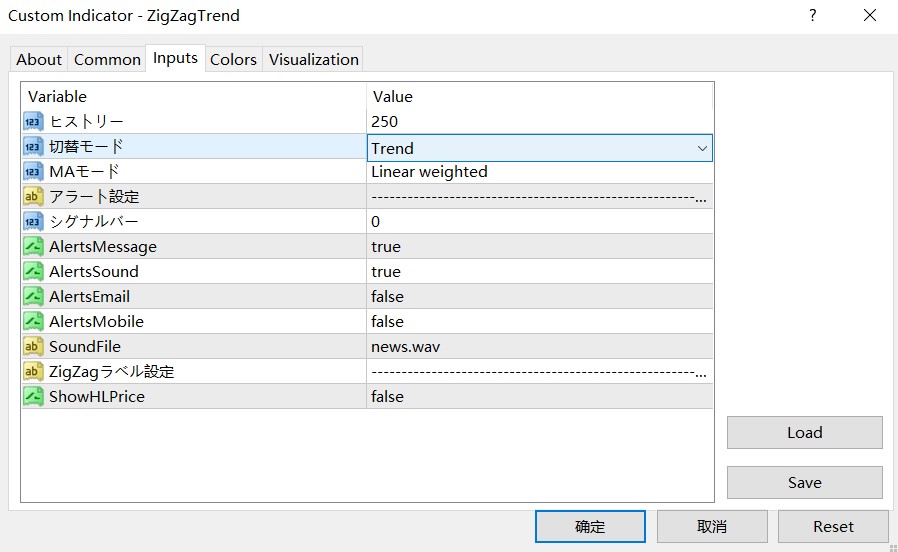Viewport: 898px width, 552px height.
Task: Switch to the Colors tab
Action: pyautogui.click(x=233, y=59)
